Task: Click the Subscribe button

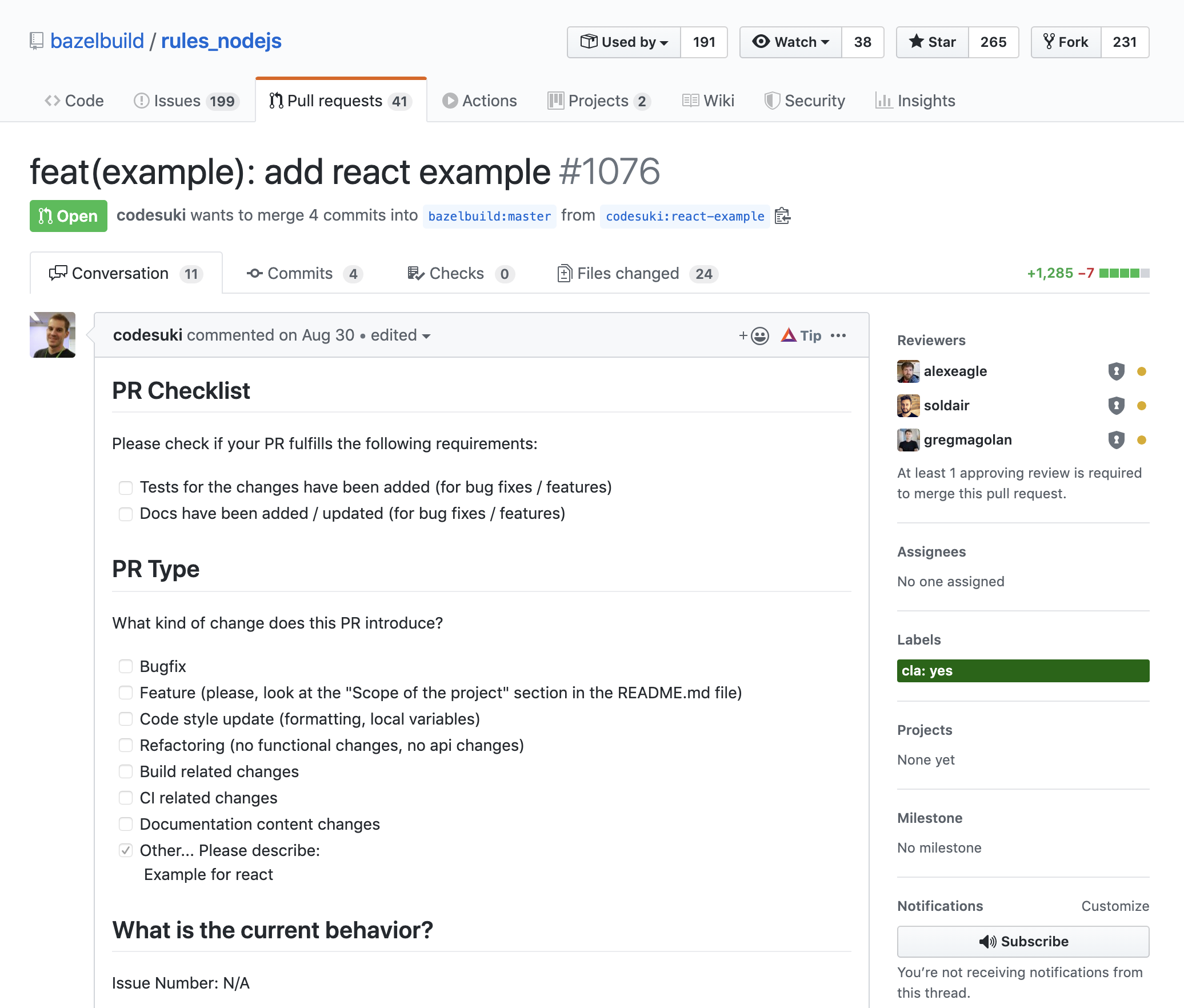Action: (1023, 942)
